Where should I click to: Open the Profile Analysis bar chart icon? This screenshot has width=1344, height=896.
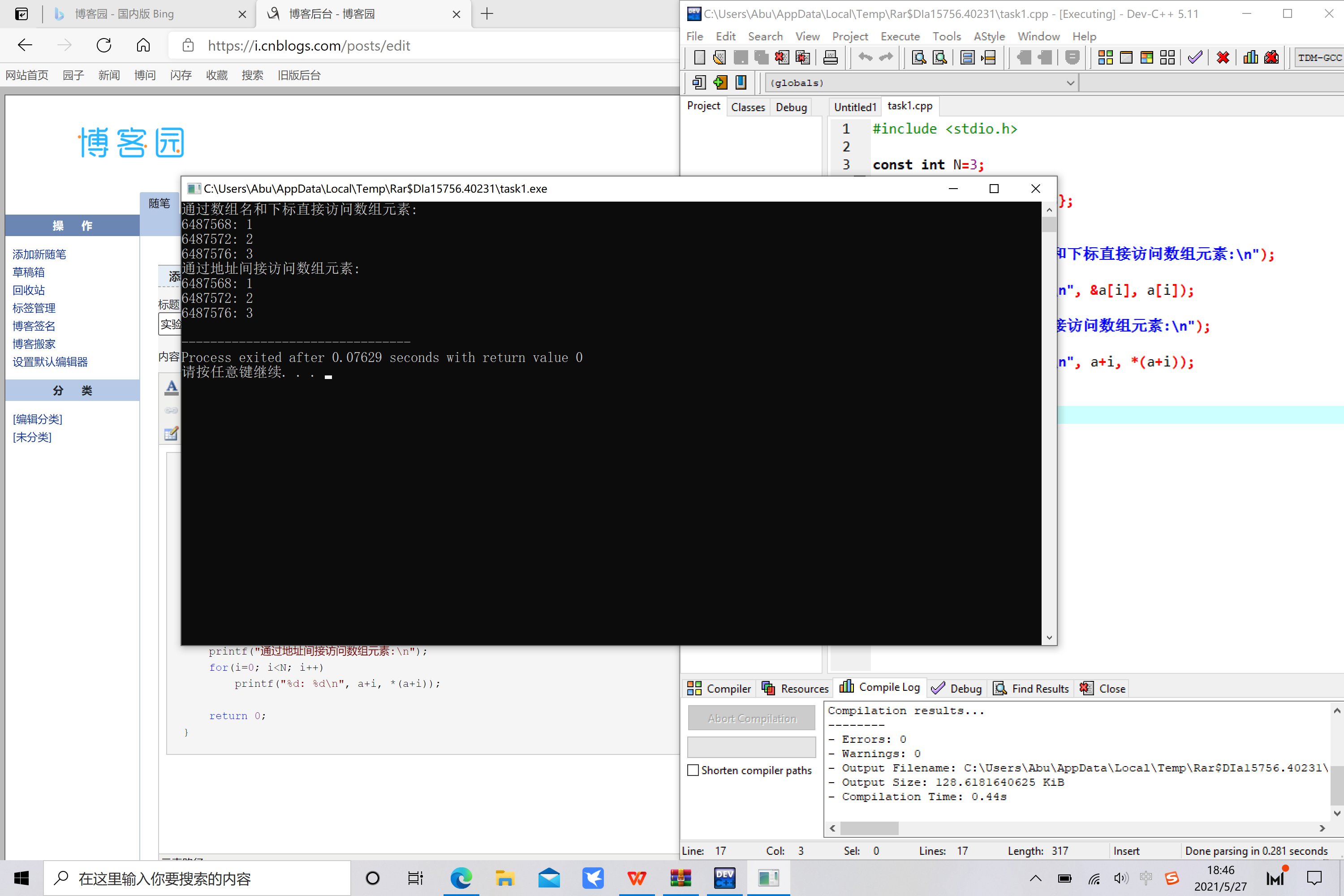coord(1250,57)
